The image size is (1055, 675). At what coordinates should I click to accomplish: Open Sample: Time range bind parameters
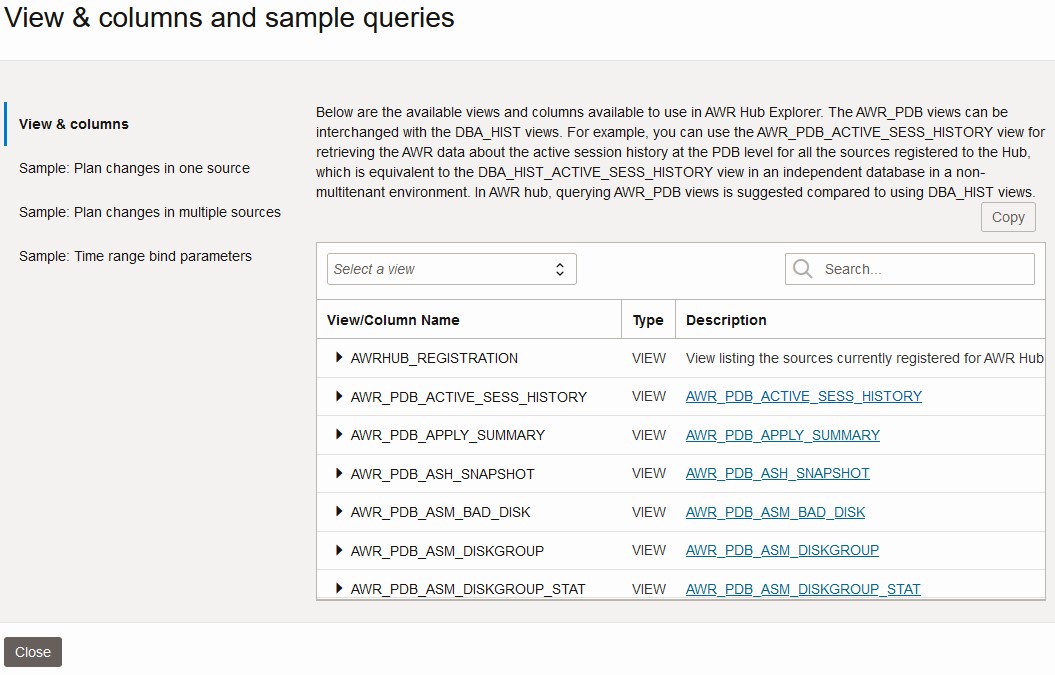click(134, 256)
